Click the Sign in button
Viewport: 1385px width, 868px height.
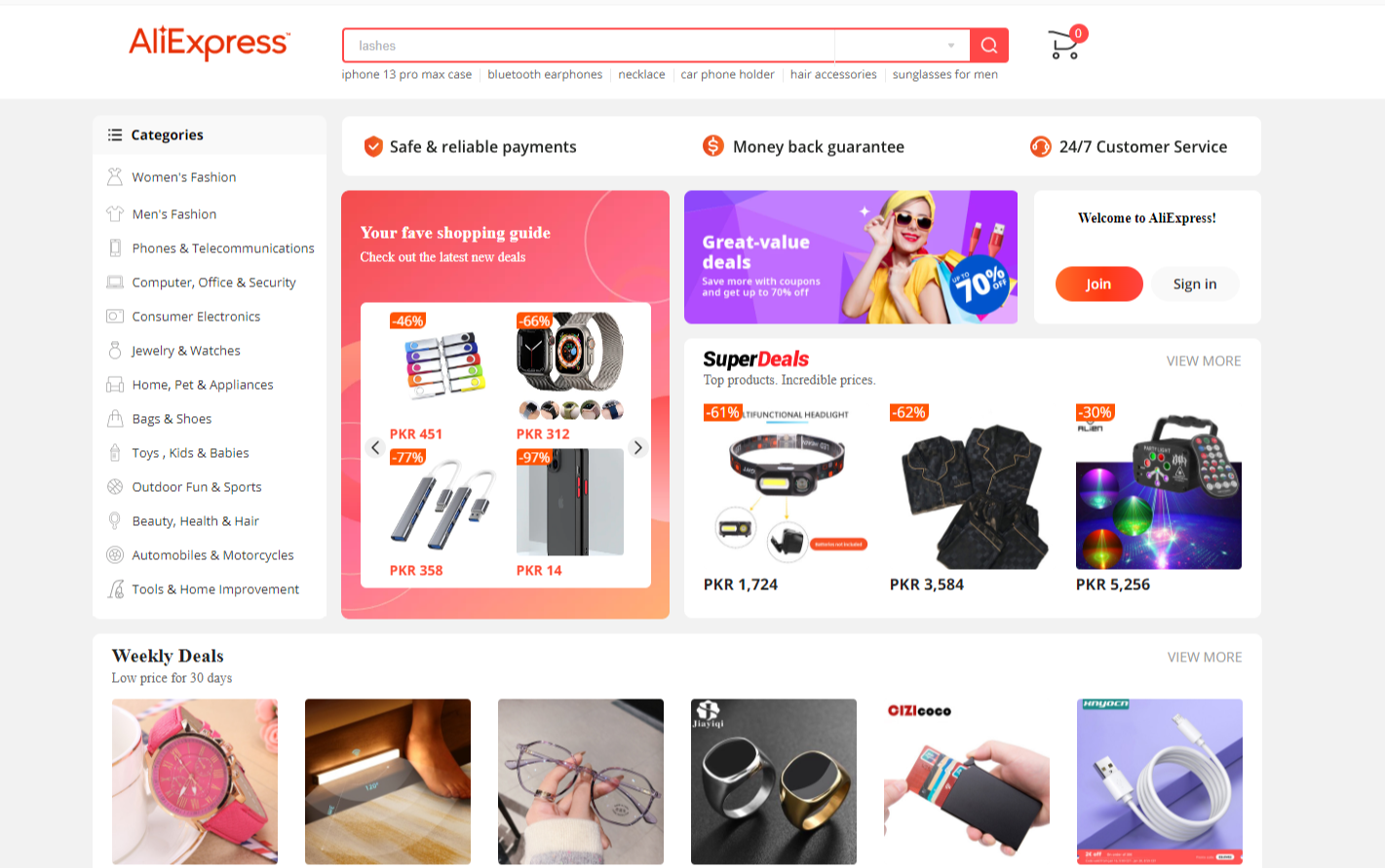(1195, 283)
